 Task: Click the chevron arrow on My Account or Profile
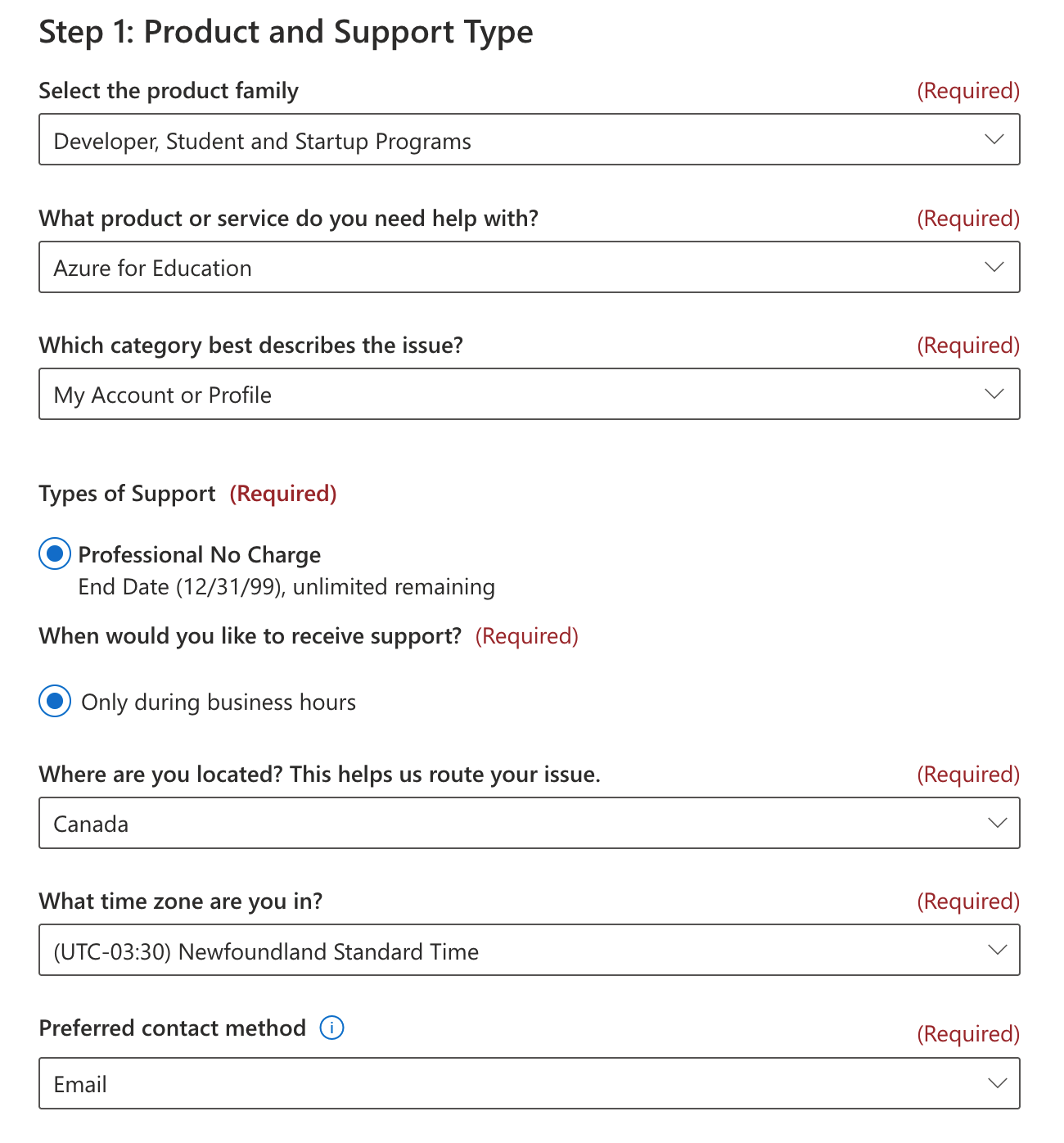(x=994, y=394)
